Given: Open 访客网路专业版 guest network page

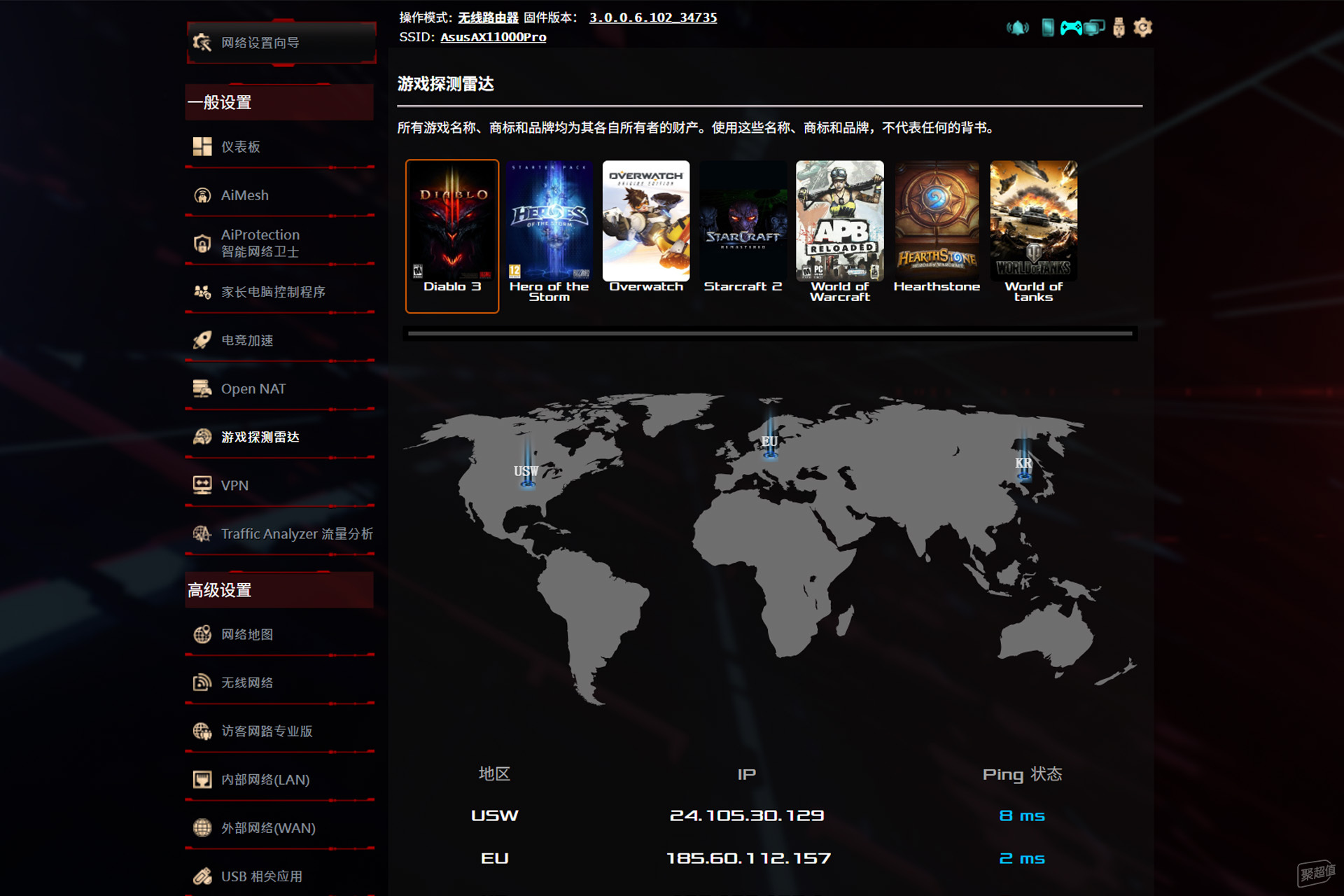Looking at the screenshot, I should [x=280, y=731].
